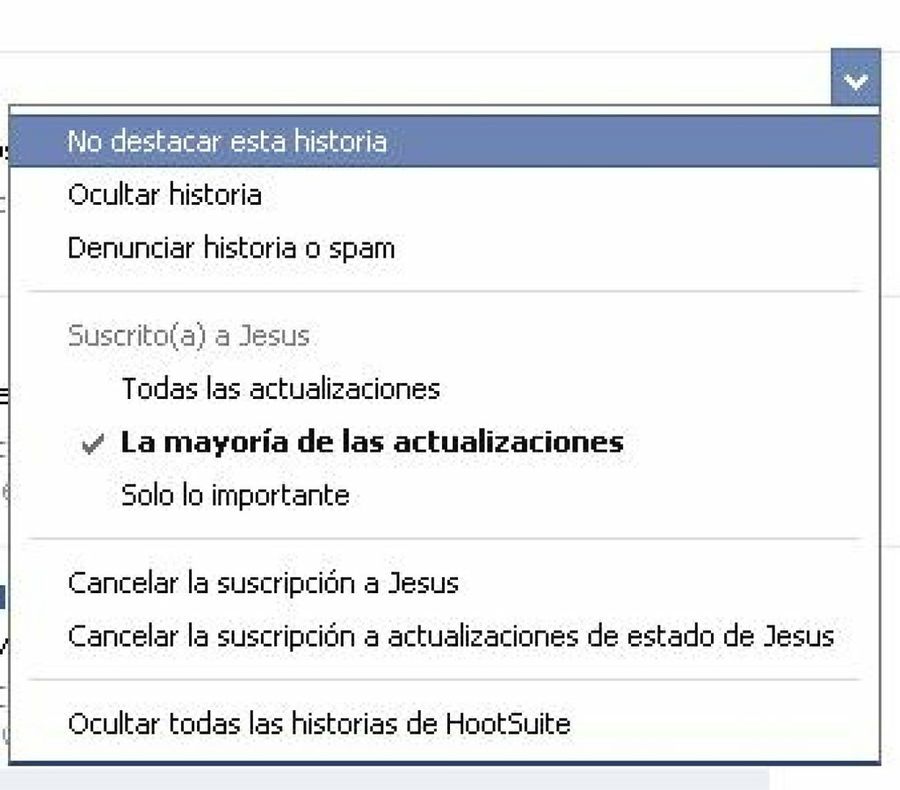Keep 'La mayoría de las actualizaciones' selected
The height and width of the screenshot is (790, 900).
pyautogui.click(x=371, y=442)
